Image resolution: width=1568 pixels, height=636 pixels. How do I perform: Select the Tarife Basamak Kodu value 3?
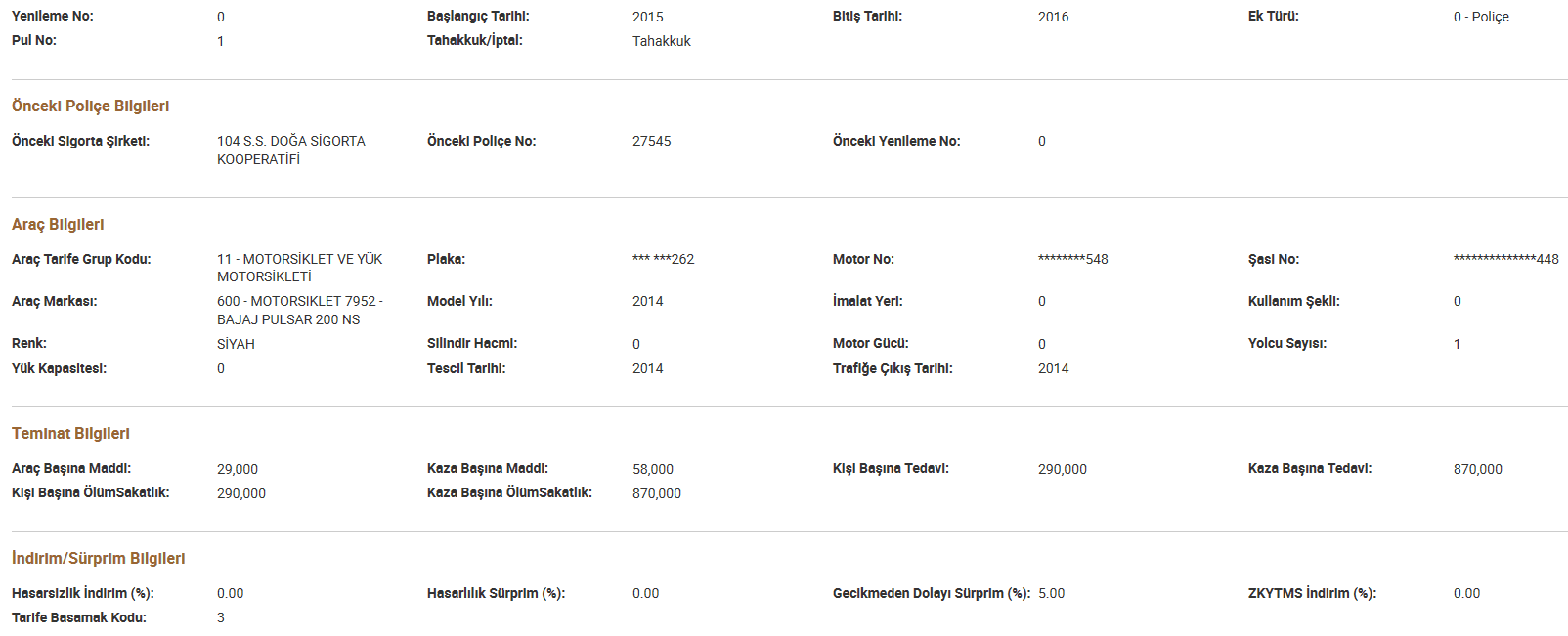tap(221, 617)
